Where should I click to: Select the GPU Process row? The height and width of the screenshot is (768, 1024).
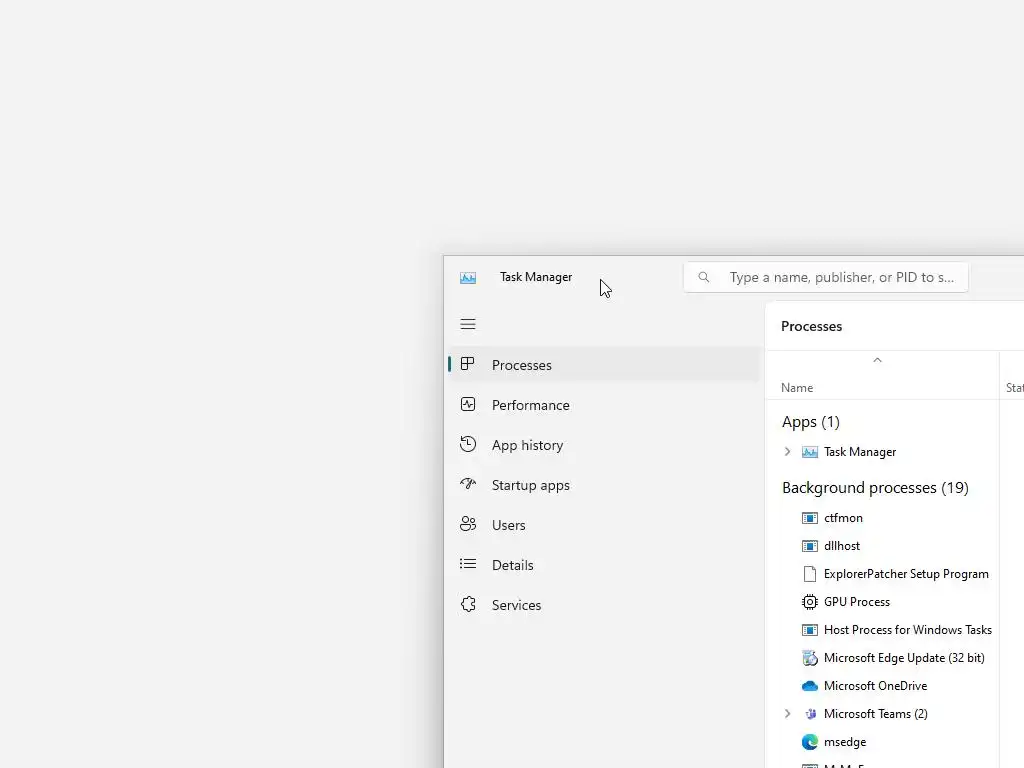point(882,602)
